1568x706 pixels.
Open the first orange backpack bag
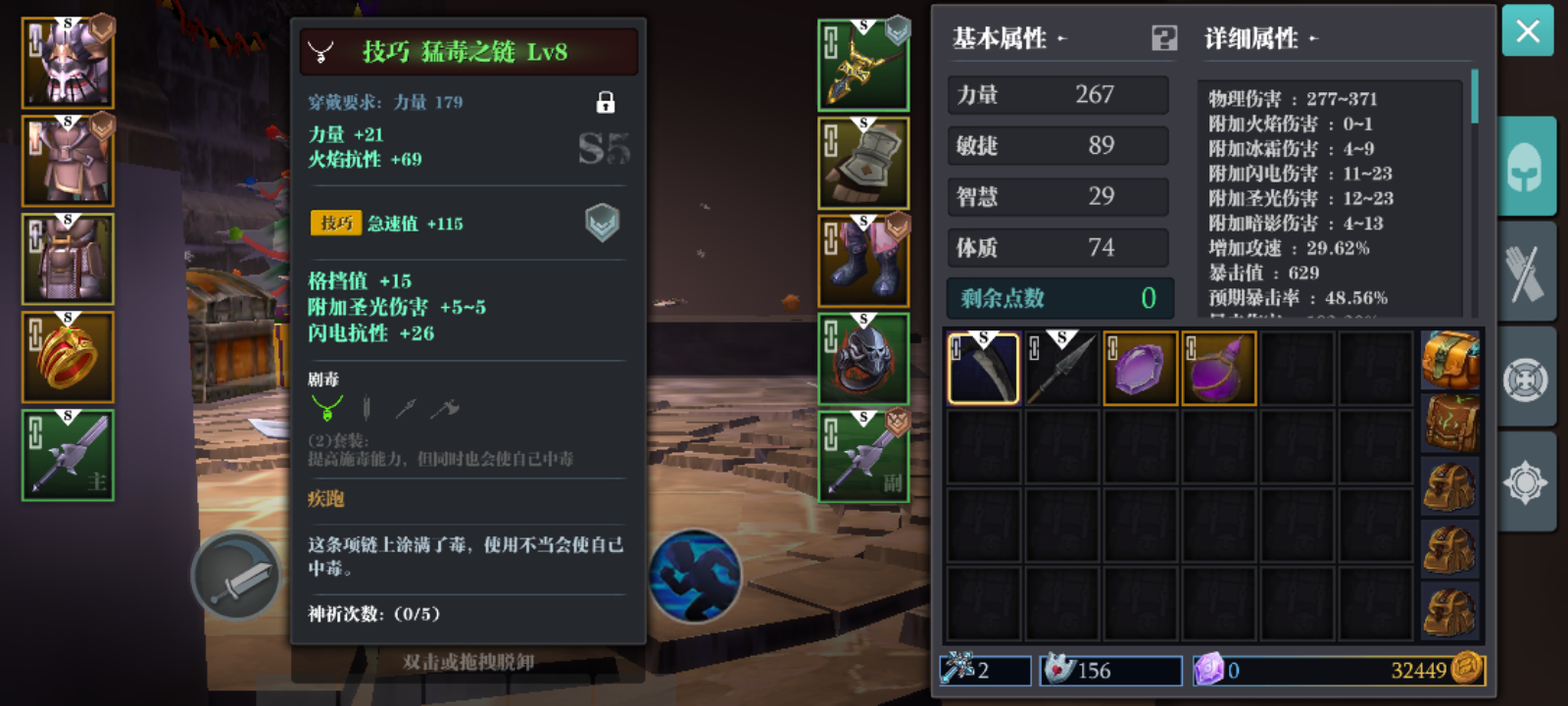[x=1450, y=361]
